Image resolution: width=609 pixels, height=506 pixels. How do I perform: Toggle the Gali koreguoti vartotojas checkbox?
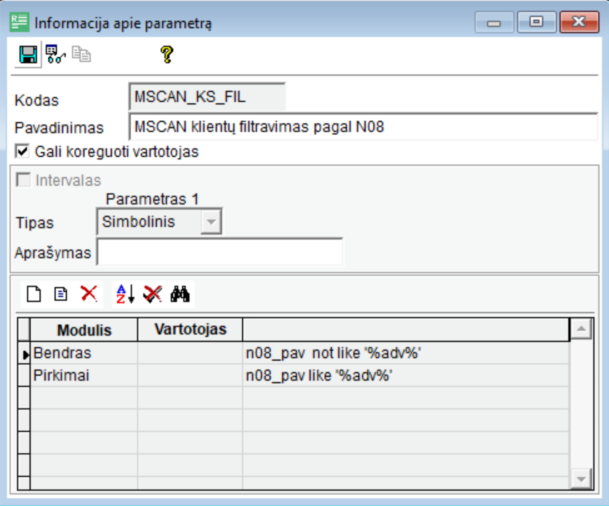[x=22, y=152]
